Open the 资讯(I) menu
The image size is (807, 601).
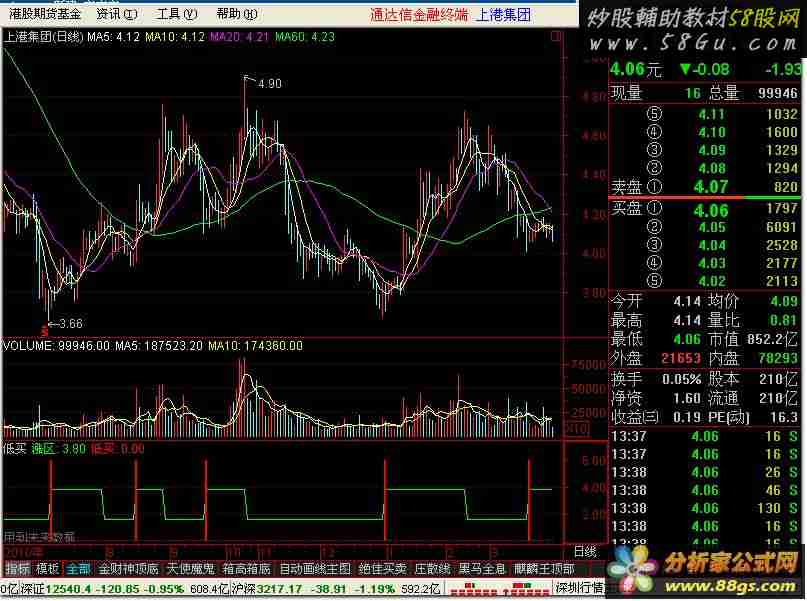coord(117,14)
